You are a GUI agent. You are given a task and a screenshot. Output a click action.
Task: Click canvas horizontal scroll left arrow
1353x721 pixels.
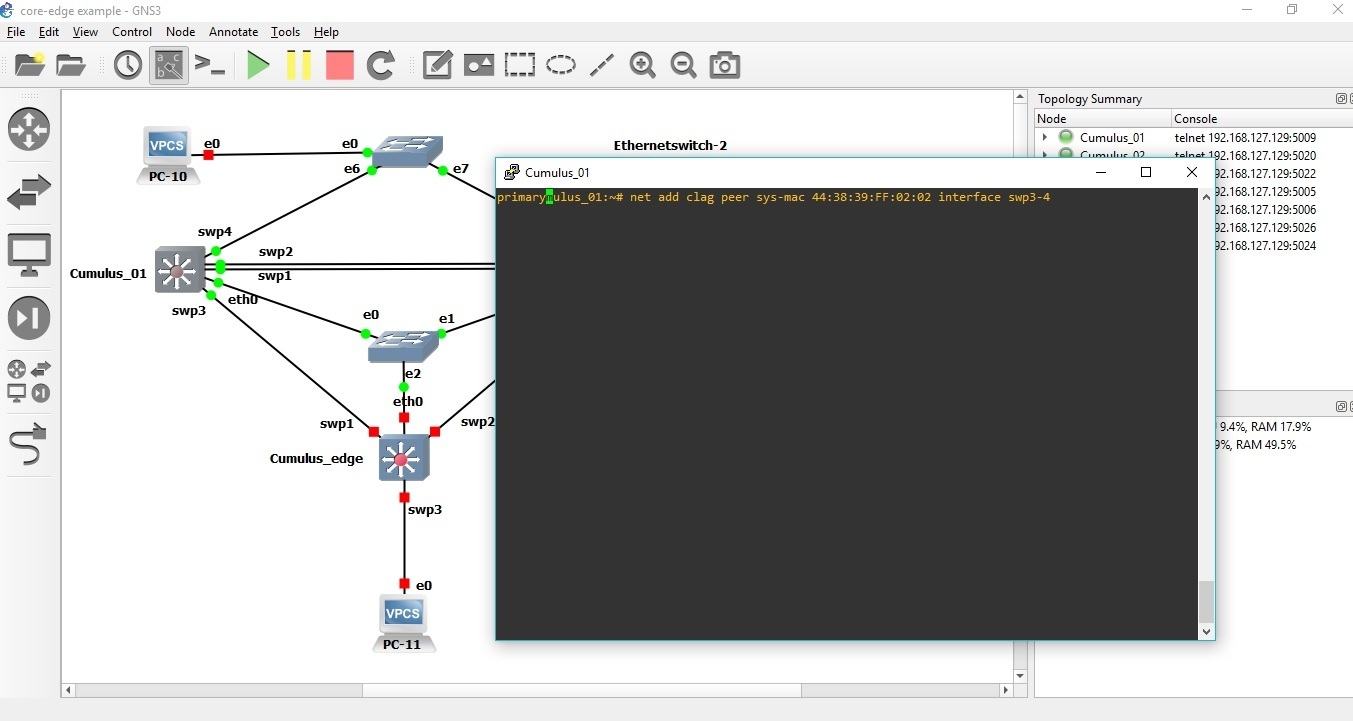click(69, 690)
